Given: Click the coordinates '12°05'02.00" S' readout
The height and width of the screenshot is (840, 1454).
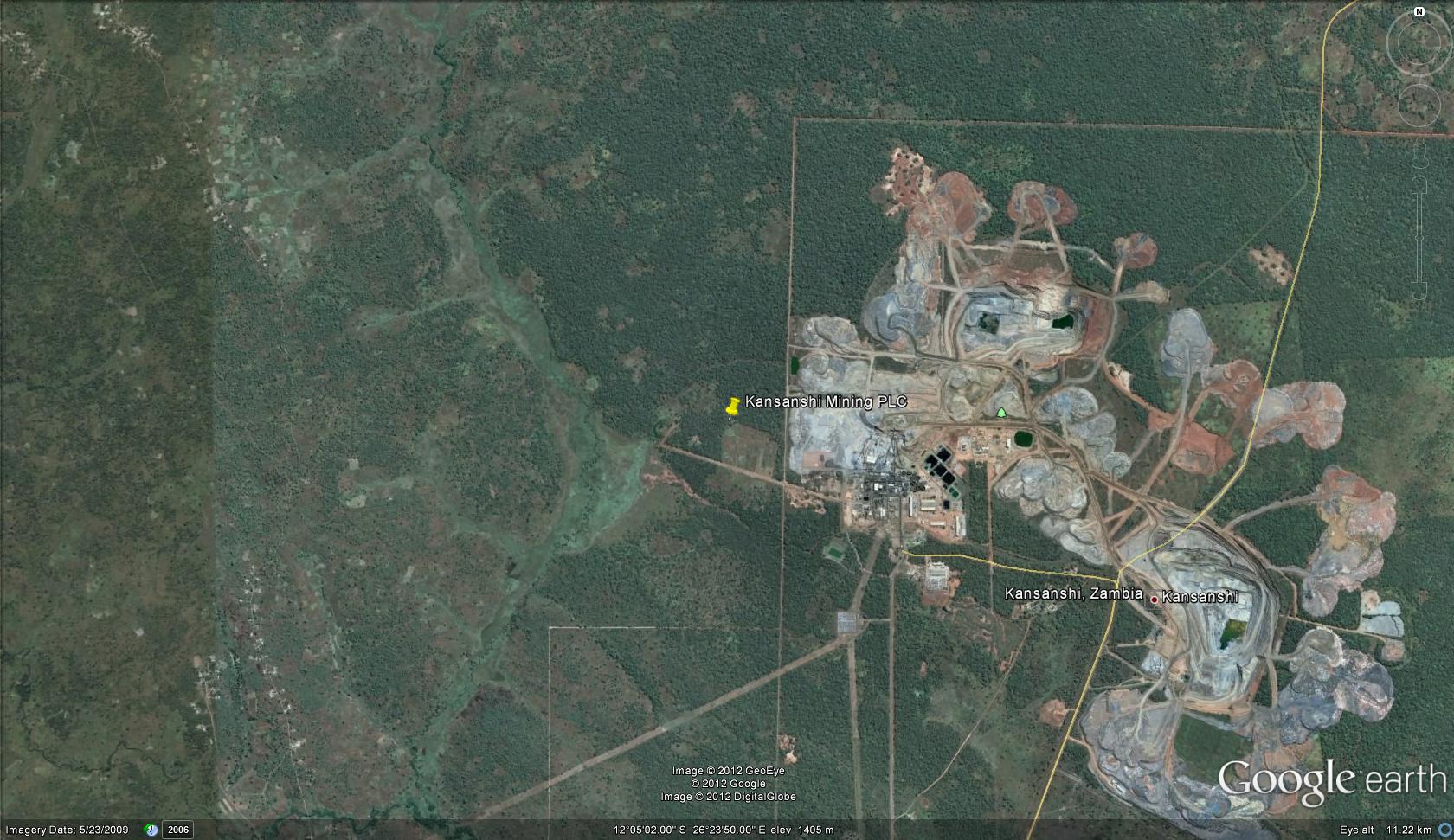Looking at the screenshot, I should pos(650,830).
